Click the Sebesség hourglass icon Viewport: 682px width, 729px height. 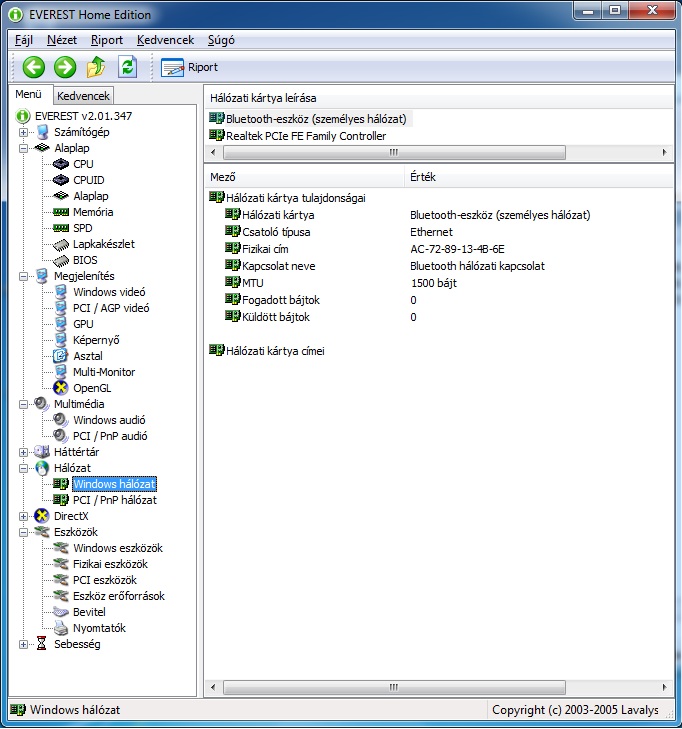click(42, 644)
